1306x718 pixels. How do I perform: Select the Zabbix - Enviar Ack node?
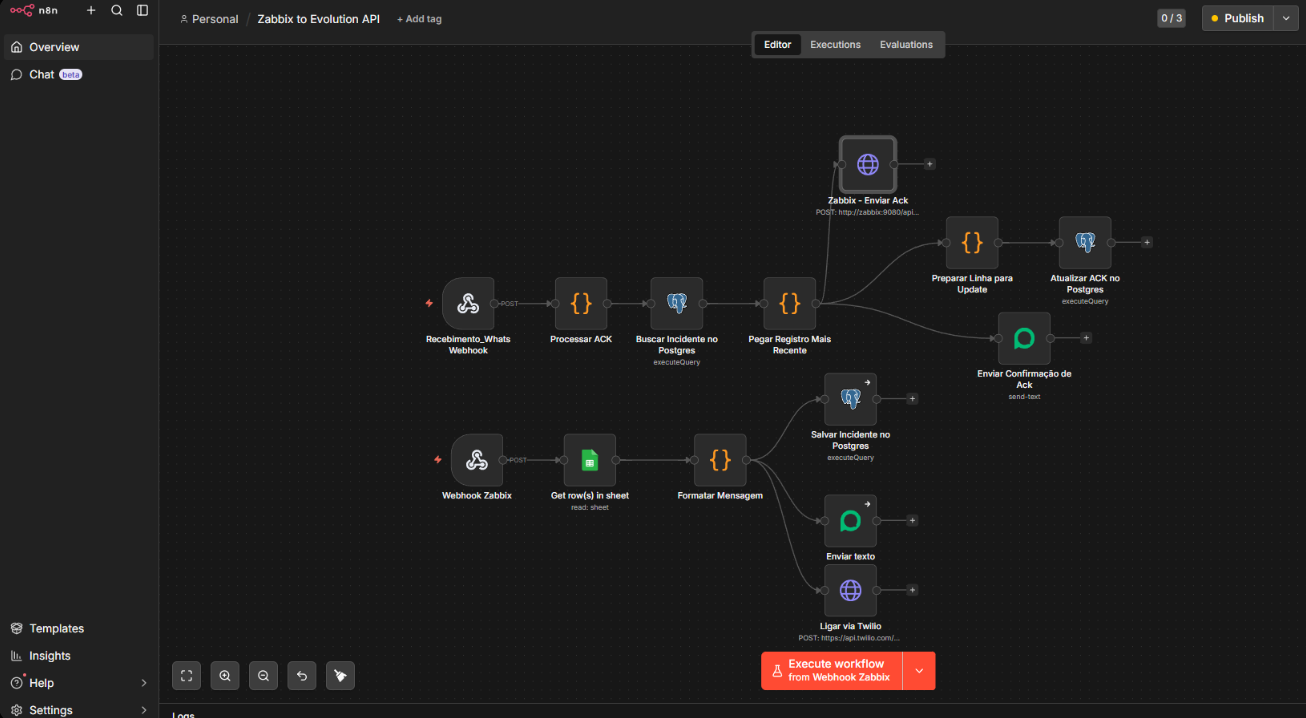(x=867, y=164)
